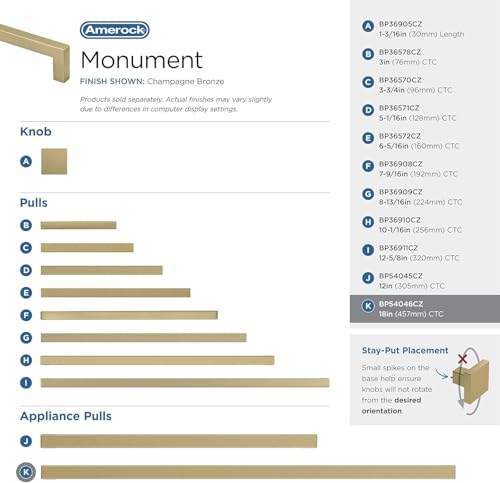
Task: Click the BP36905CZ knob model number
Action: tap(400, 24)
